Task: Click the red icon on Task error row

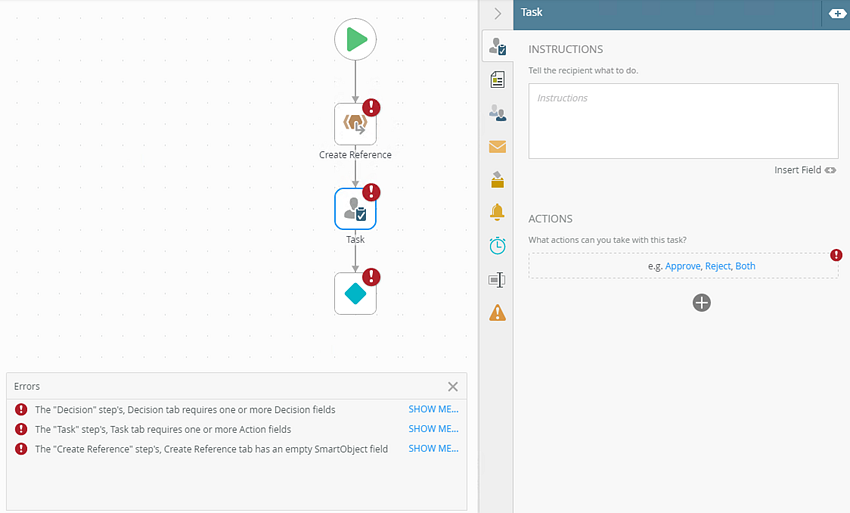Action: click(21, 429)
